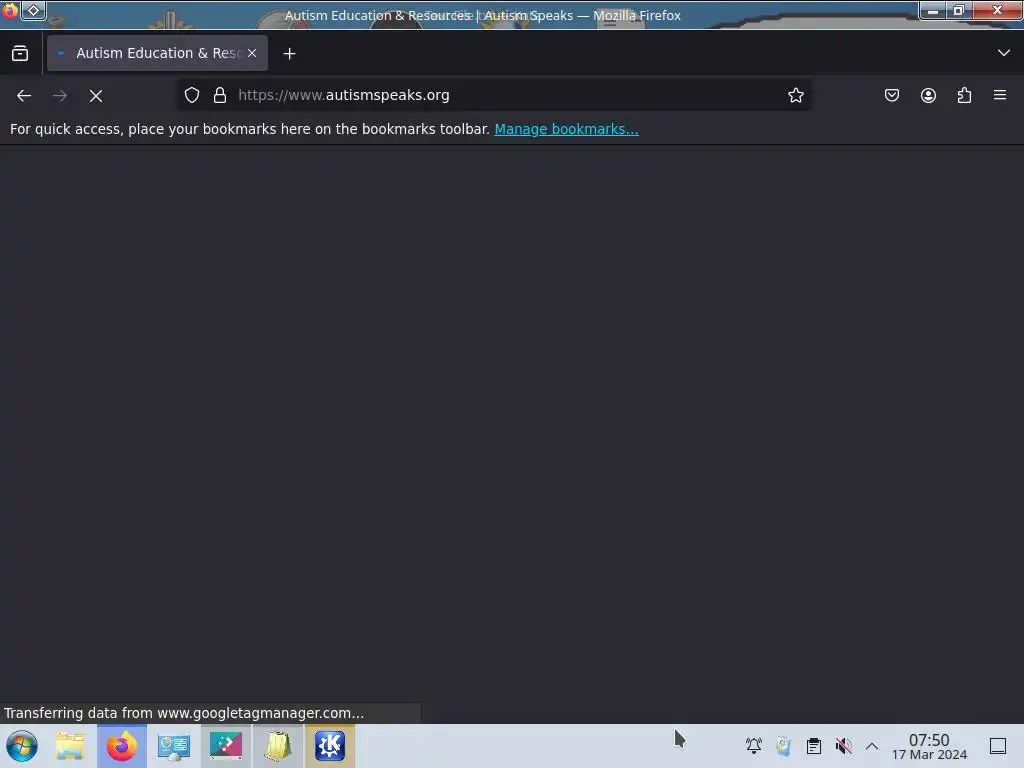
Task: Toggle keep-on-all-desktops pin in titlebar
Action: 33,10
